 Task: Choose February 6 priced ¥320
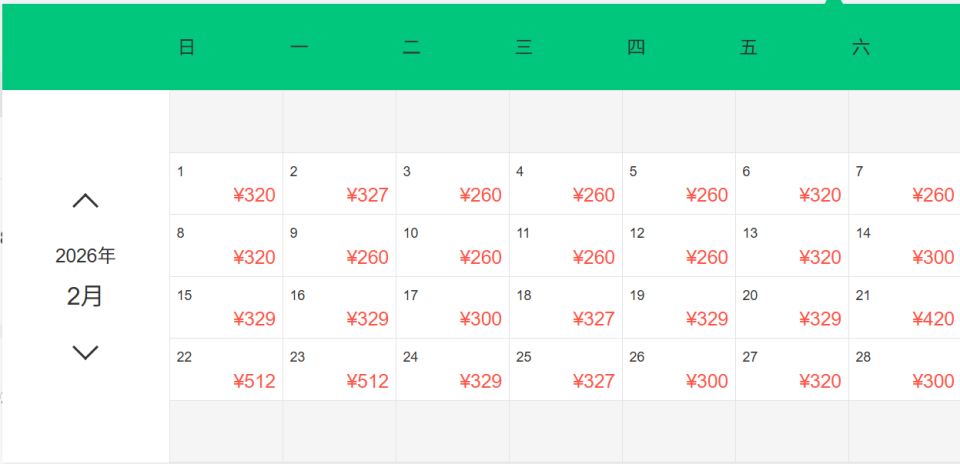click(x=791, y=184)
